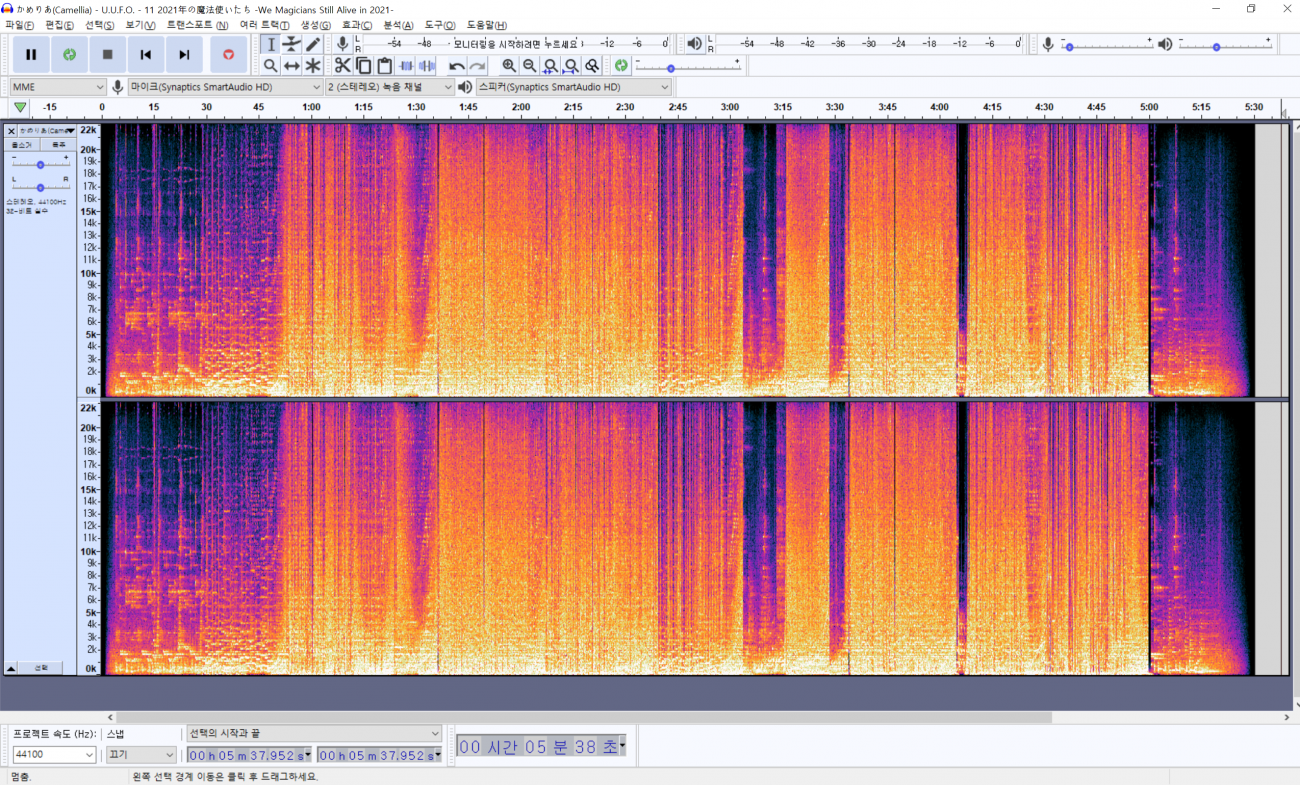Click the Trim audio icon
The image size is (1300, 785).
tap(406, 66)
